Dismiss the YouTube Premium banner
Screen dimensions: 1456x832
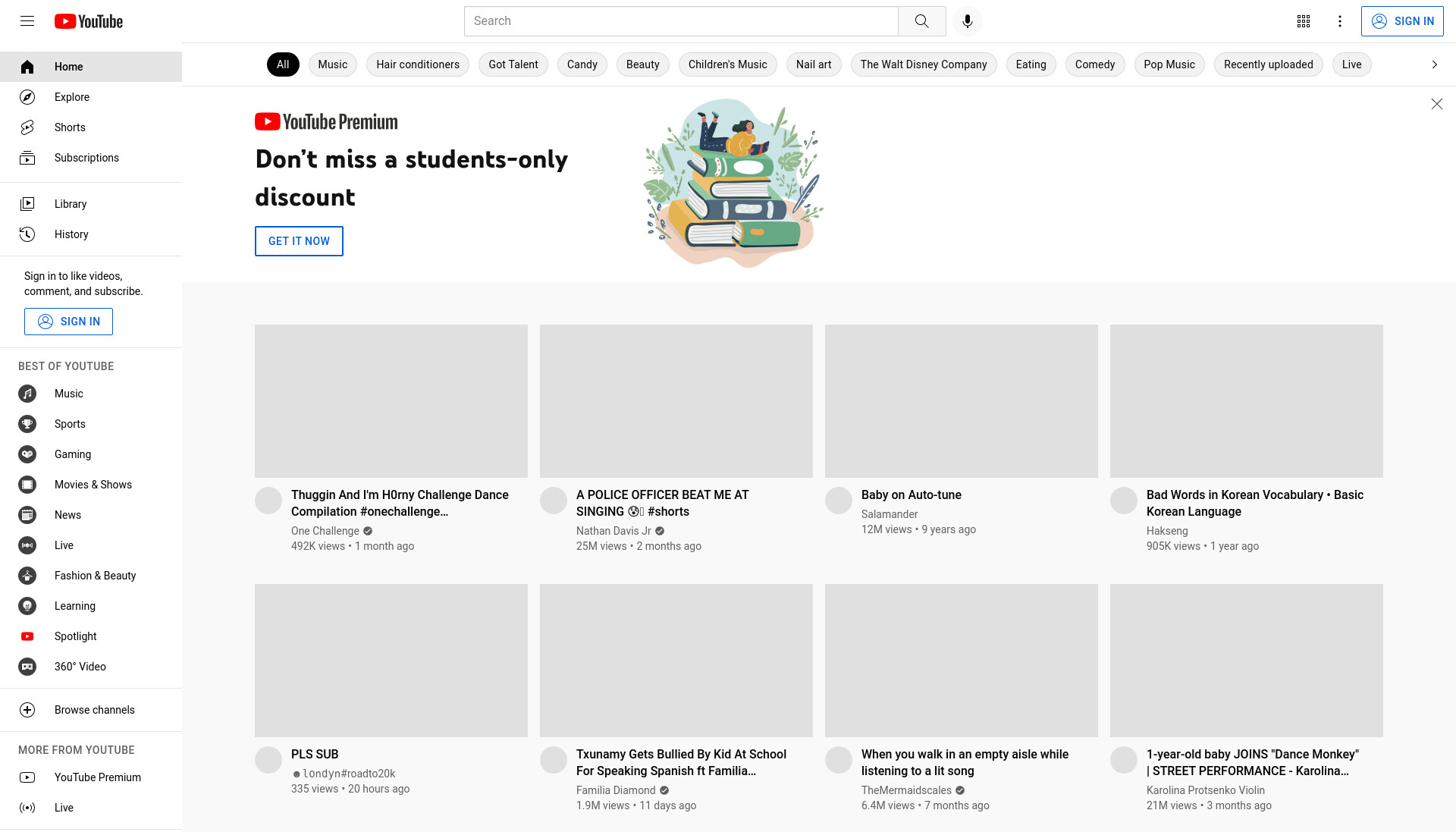coord(1436,104)
